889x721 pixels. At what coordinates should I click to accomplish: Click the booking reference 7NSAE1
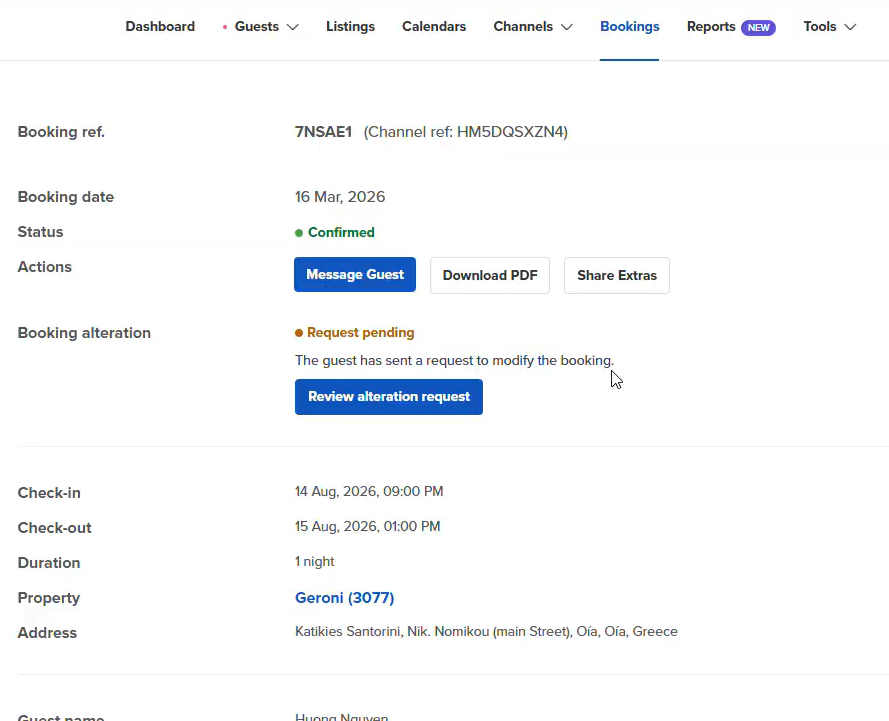(x=323, y=132)
